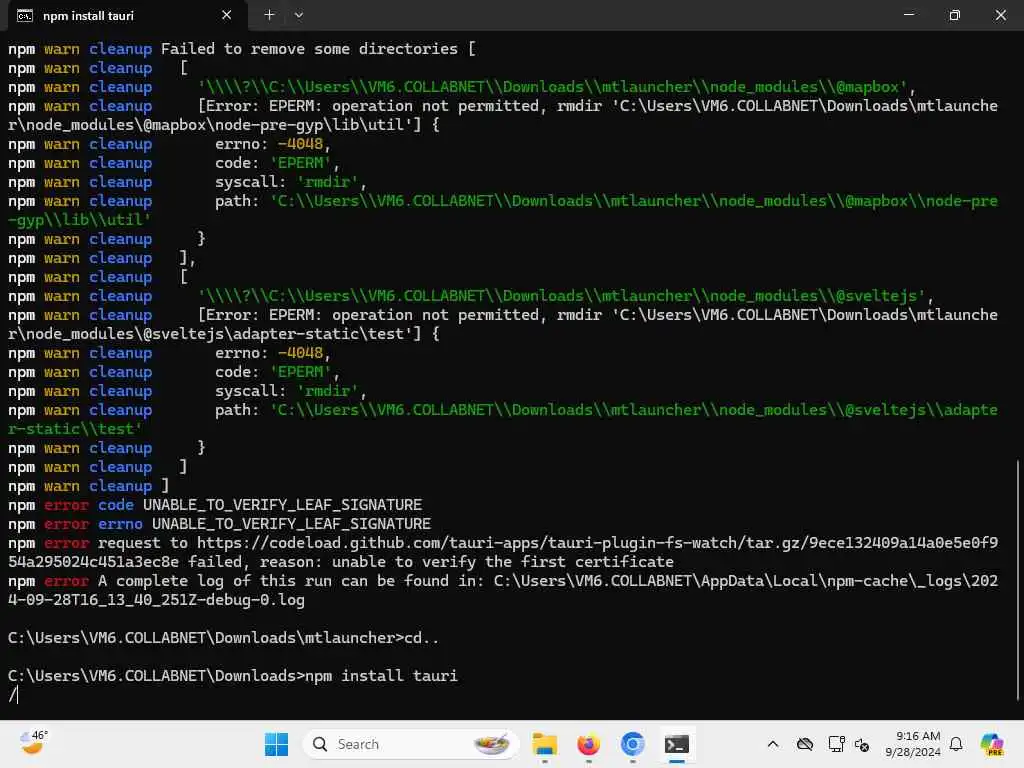
Task: Click the Terminal taskbar icon
Action: point(677,744)
